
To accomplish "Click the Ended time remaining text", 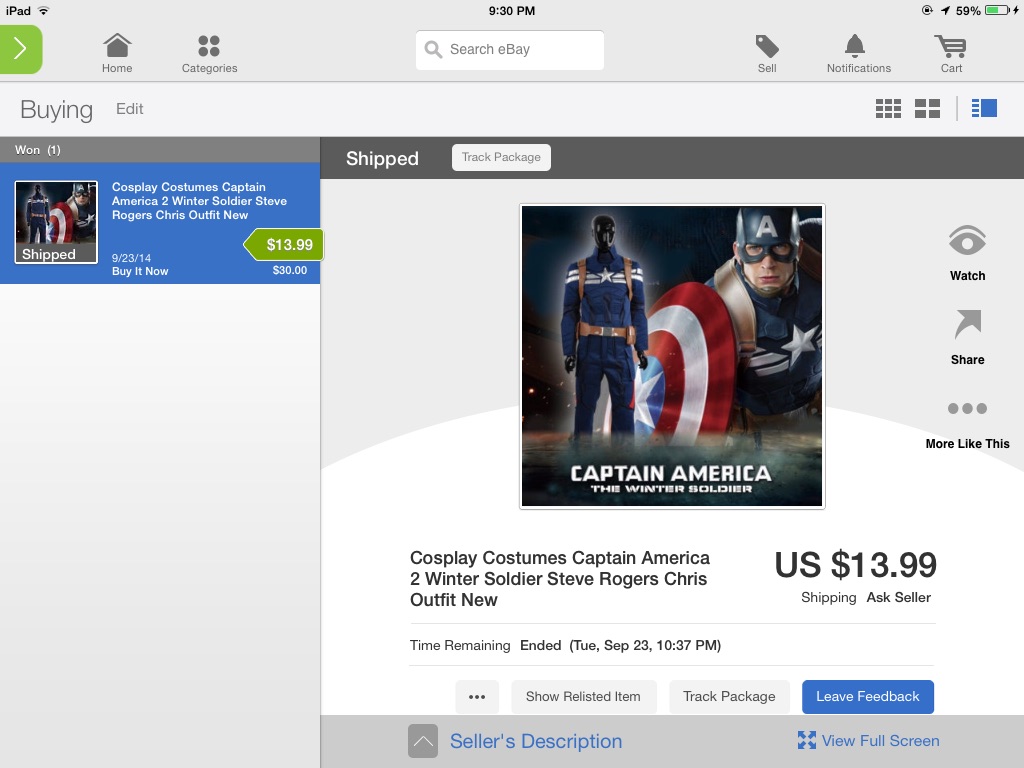I will pos(620,645).
